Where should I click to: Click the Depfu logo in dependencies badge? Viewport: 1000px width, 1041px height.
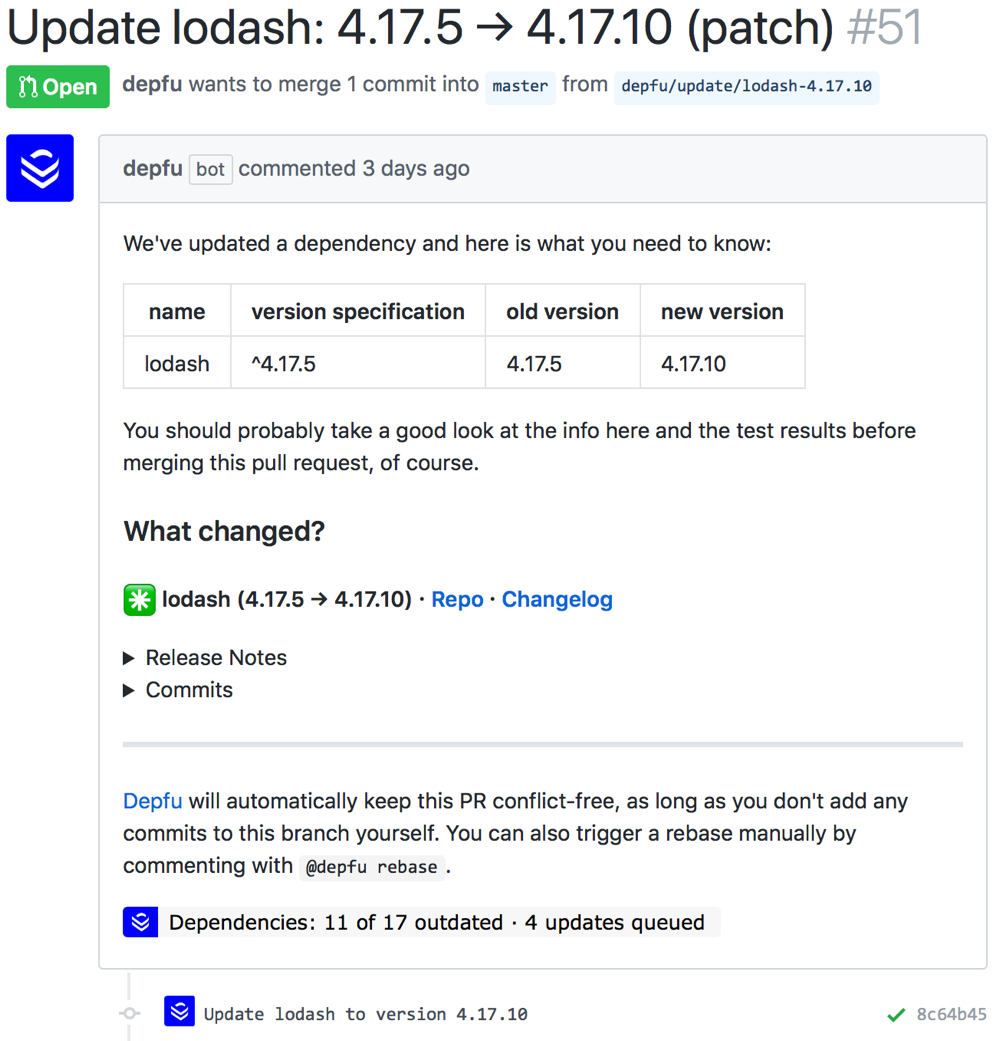click(x=141, y=922)
